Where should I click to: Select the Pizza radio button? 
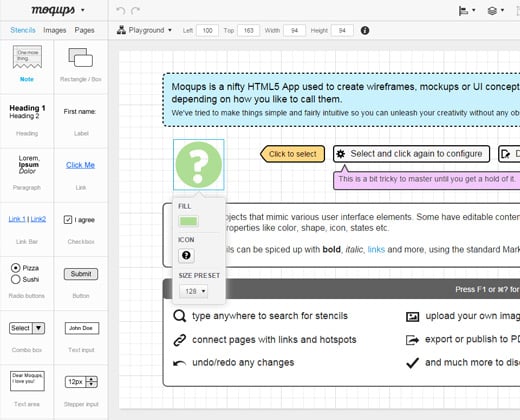(x=15, y=268)
